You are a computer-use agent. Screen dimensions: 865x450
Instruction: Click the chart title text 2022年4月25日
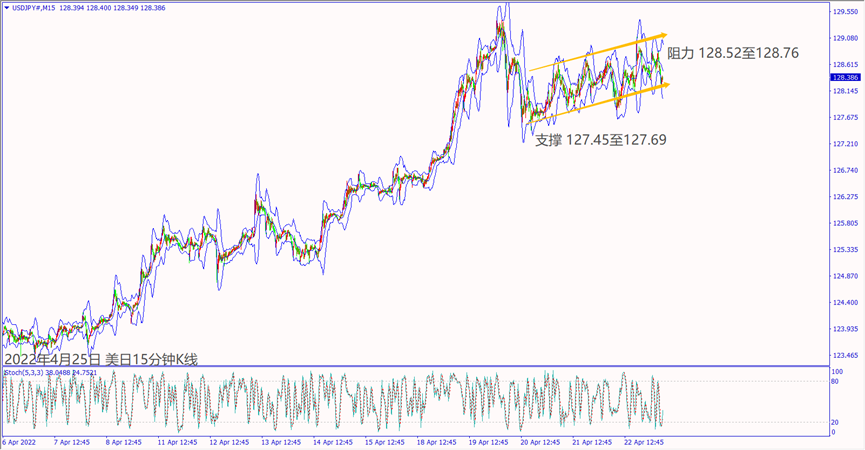pos(52,358)
